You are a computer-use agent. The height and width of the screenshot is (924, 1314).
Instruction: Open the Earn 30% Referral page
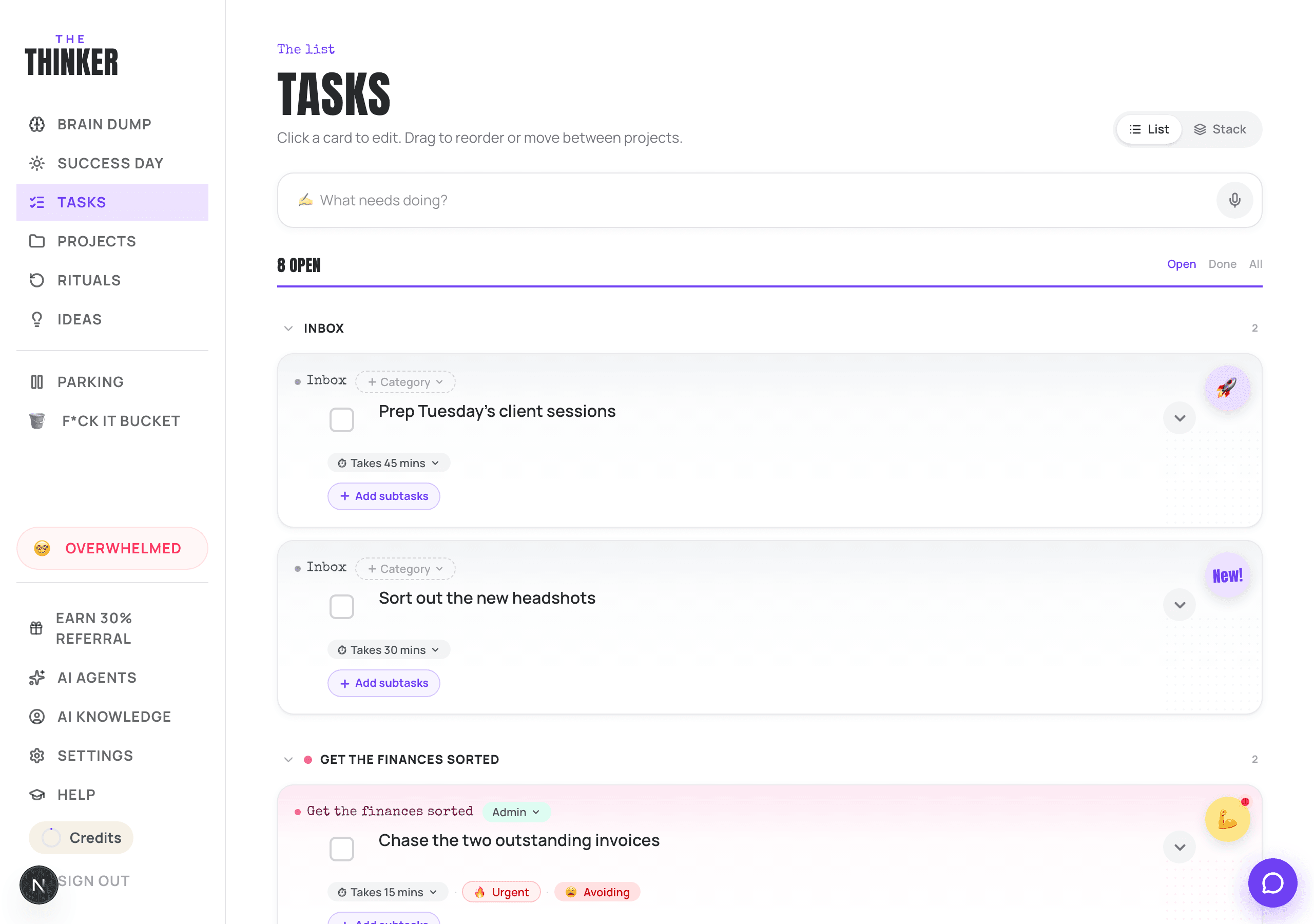pos(112,628)
